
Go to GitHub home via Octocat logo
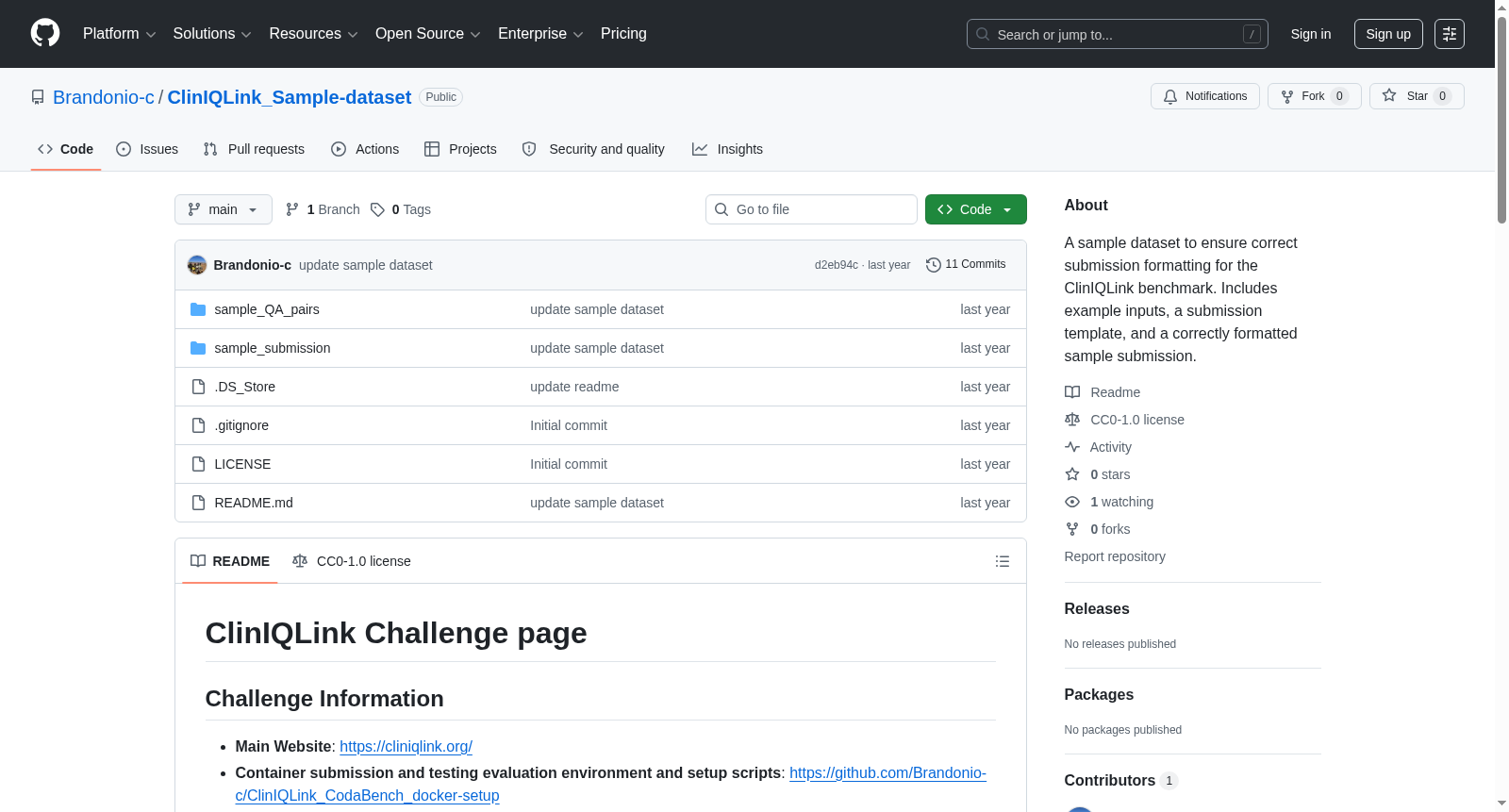pos(45,33)
